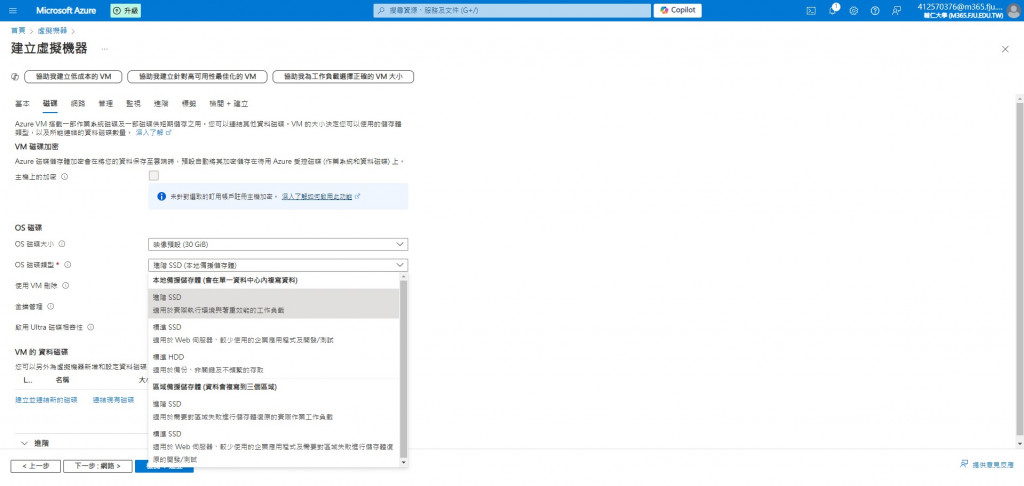Close the create virtual machine pane

(1005, 50)
